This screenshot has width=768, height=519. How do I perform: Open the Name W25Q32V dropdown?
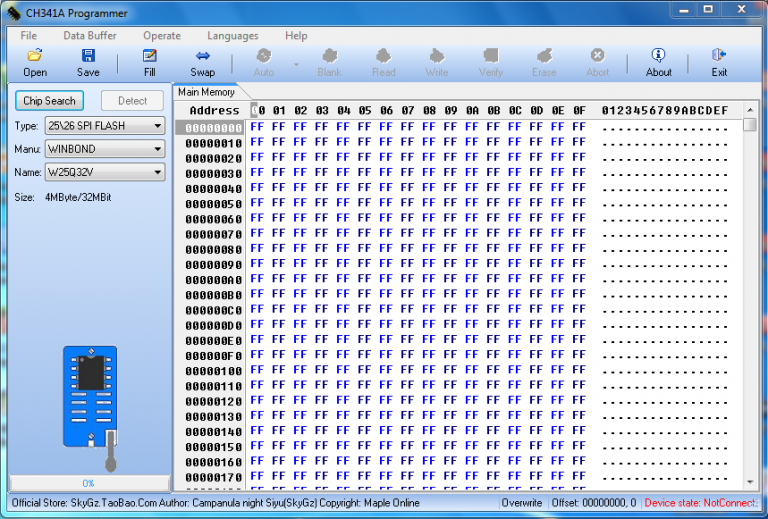105,172
